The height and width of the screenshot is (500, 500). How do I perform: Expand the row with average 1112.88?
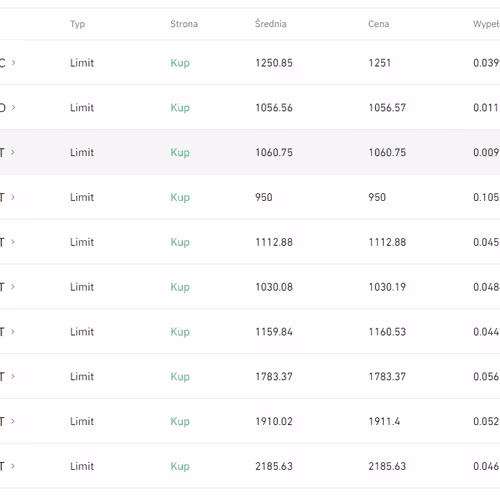pyautogui.click(x=13, y=242)
